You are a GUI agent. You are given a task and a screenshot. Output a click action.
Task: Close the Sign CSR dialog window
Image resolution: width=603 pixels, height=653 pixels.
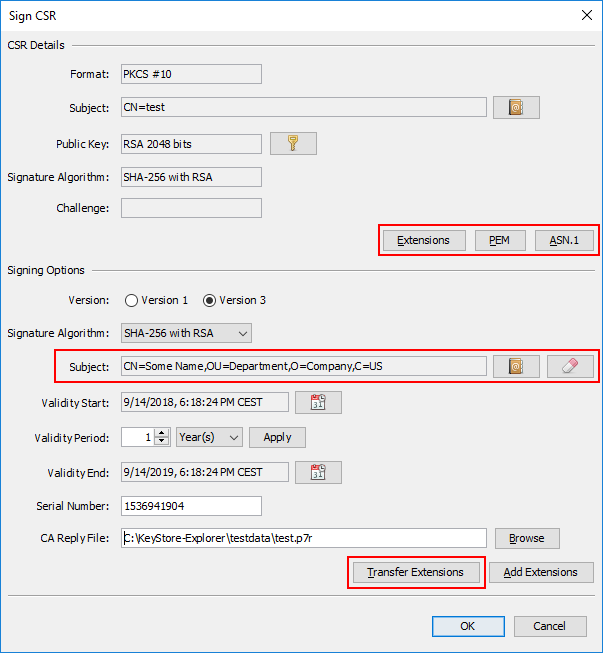(x=585, y=14)
